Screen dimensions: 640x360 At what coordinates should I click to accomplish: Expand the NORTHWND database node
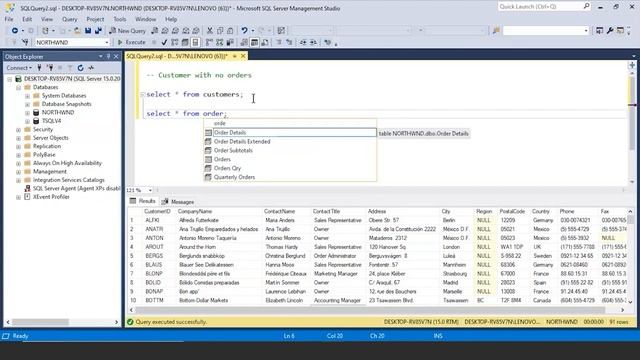[x=27, y=113]
